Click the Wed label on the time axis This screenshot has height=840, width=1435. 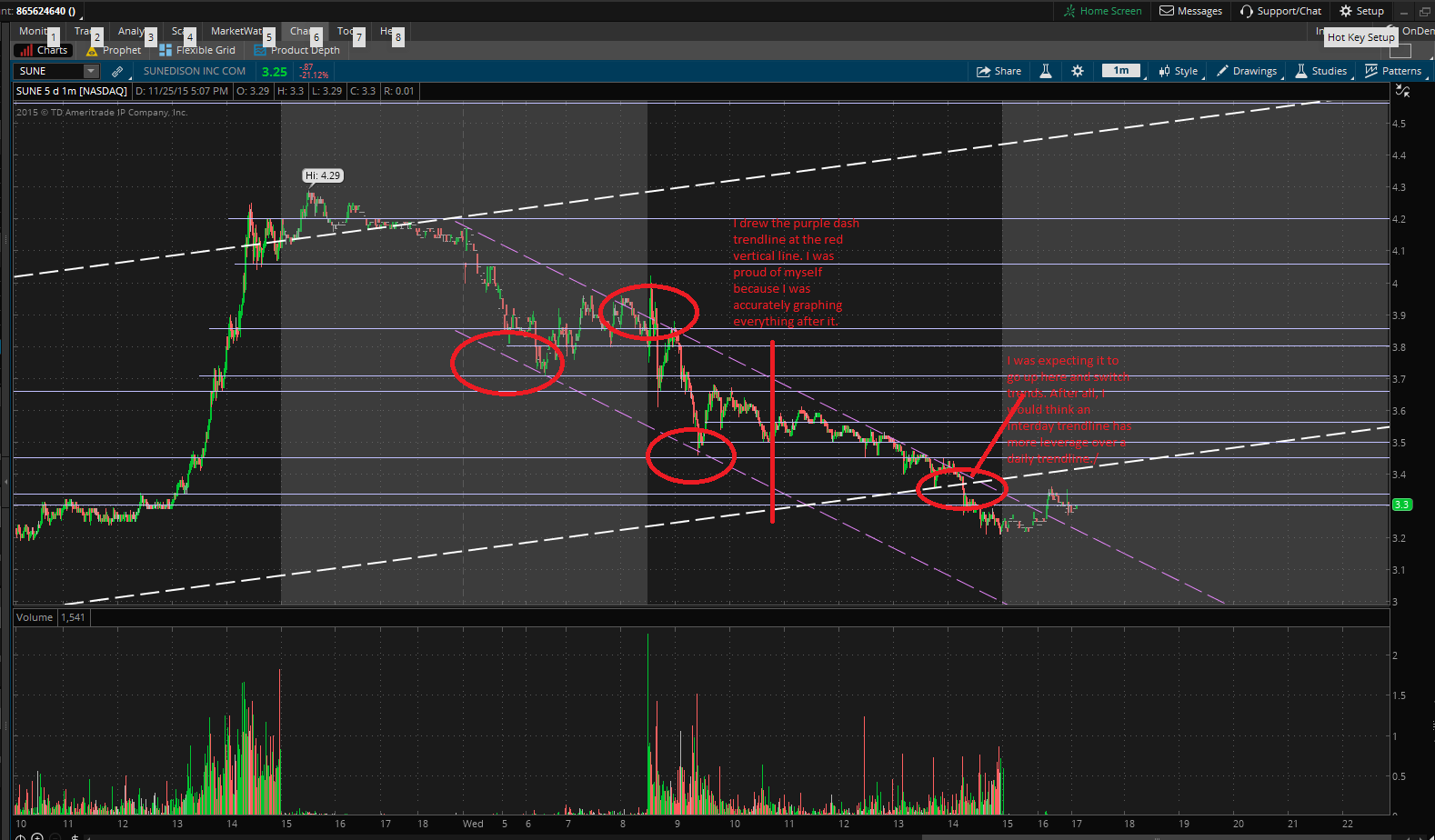pyautogui.click(x=473, y=824)
